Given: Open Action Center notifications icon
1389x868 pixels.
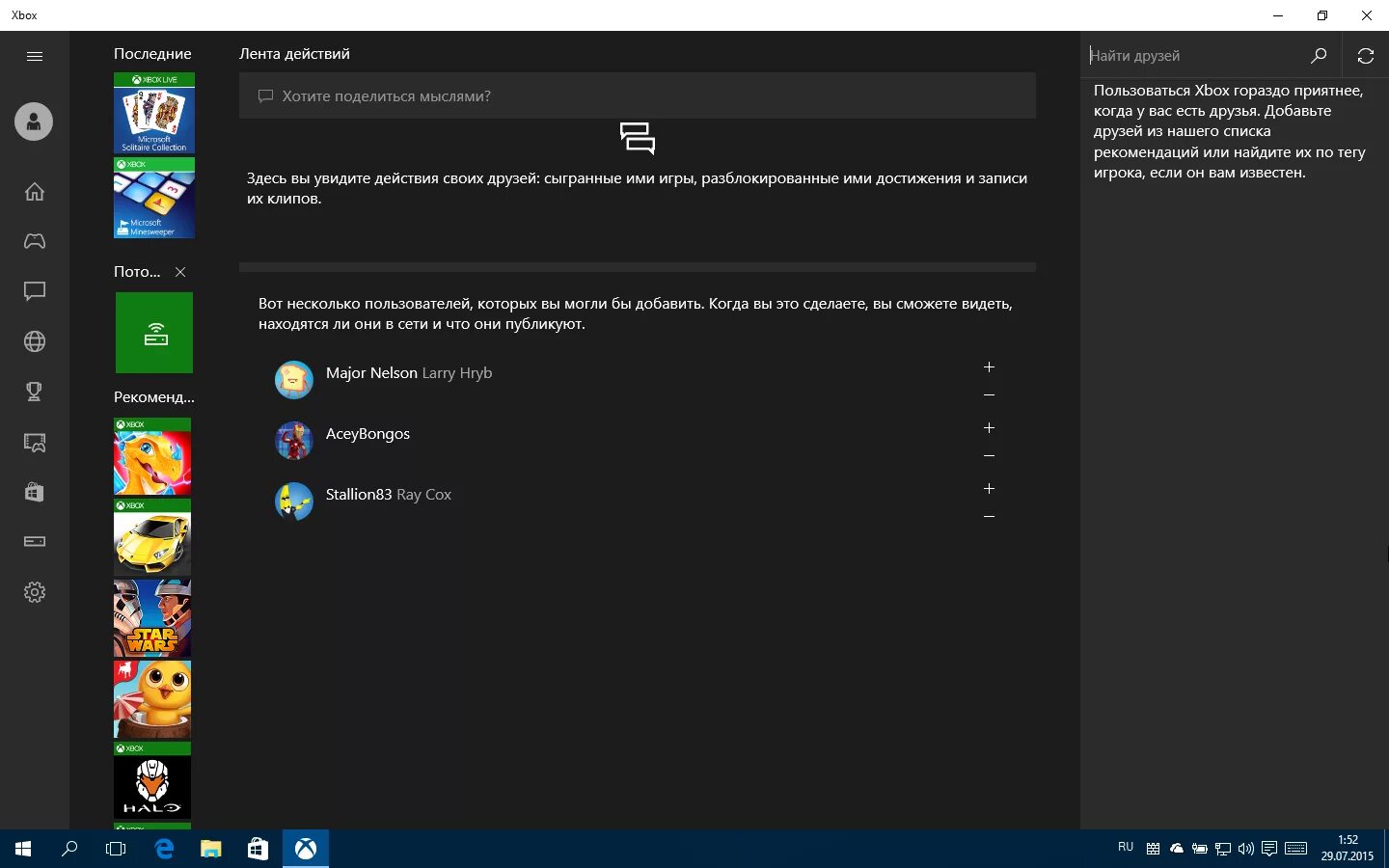Looking at the screenshot, I should [x=1269, y=849].
